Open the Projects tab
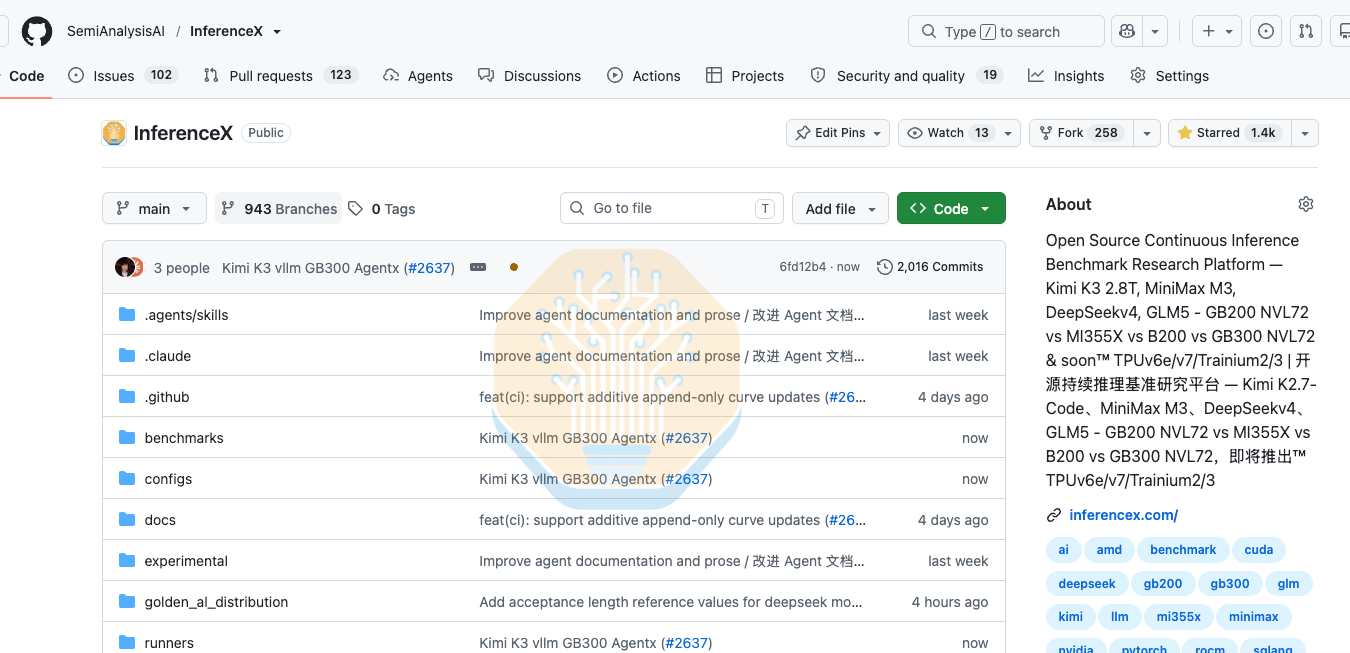This screenshot has height=653, width=1350. pyautogui.click(x=745, y=76)
